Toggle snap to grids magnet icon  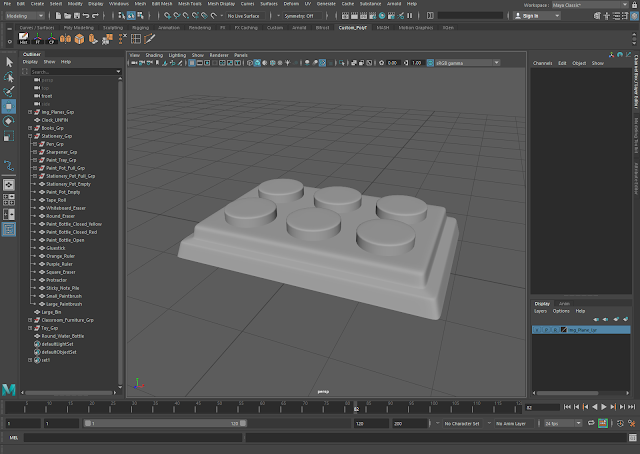167,16
